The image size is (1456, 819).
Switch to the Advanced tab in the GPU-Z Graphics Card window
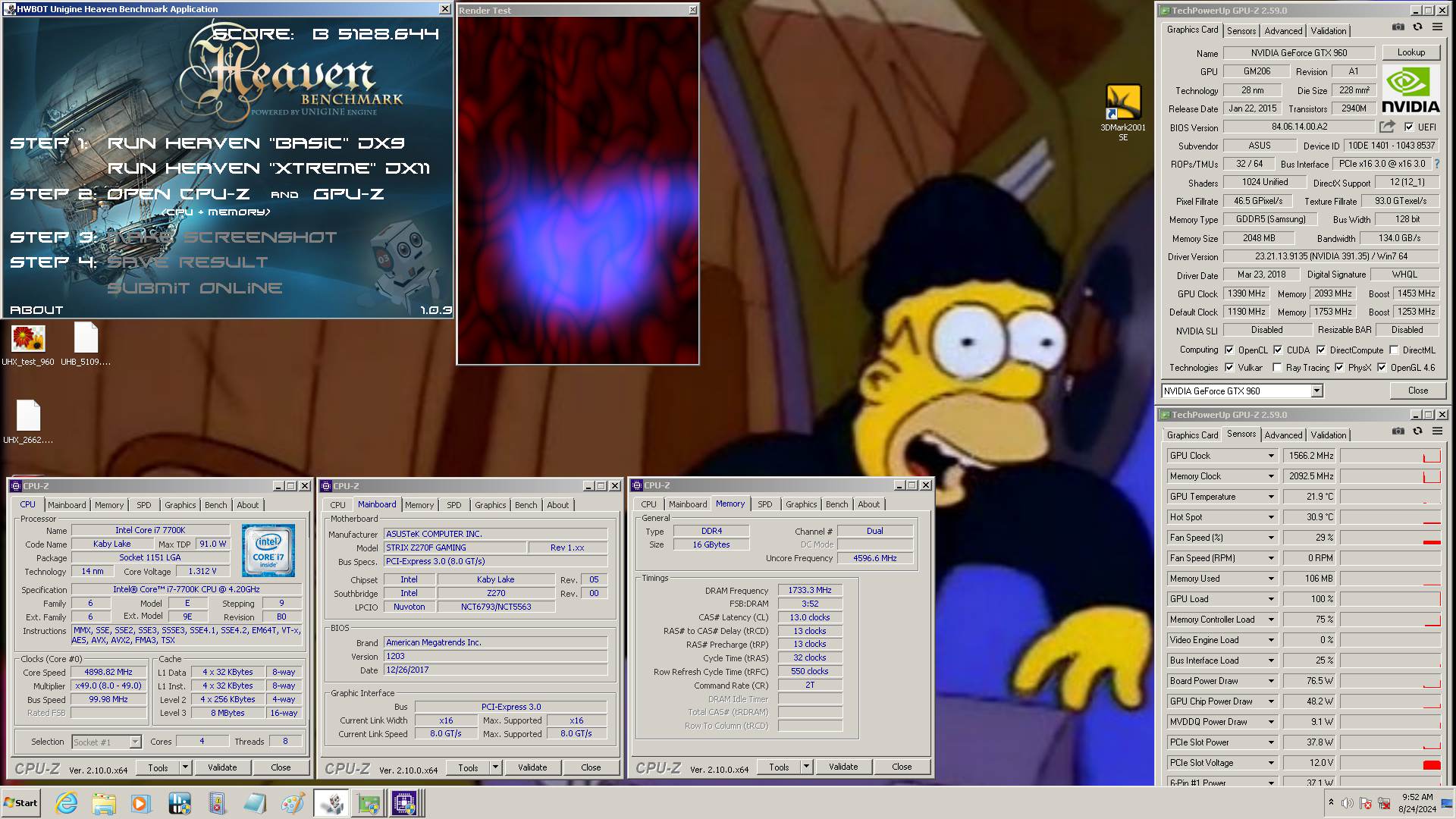coord(1283,31)
